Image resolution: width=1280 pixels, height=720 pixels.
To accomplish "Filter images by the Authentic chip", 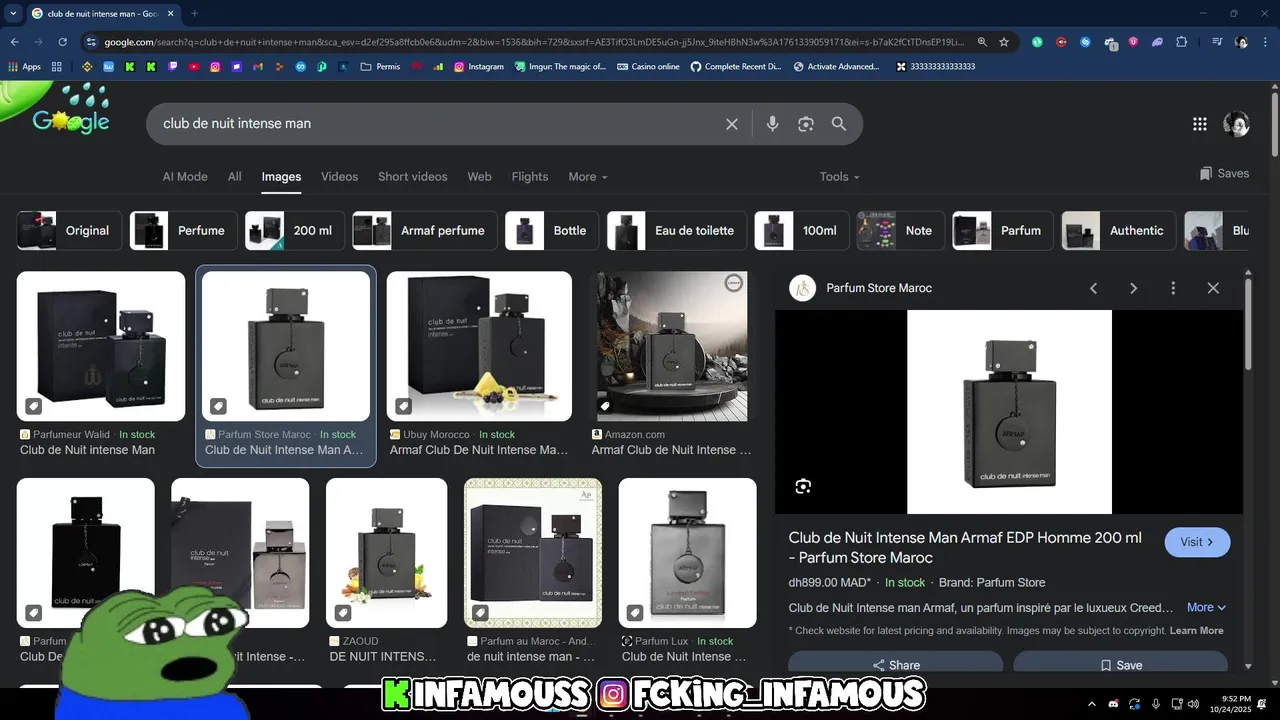I will coord(1119,230).
